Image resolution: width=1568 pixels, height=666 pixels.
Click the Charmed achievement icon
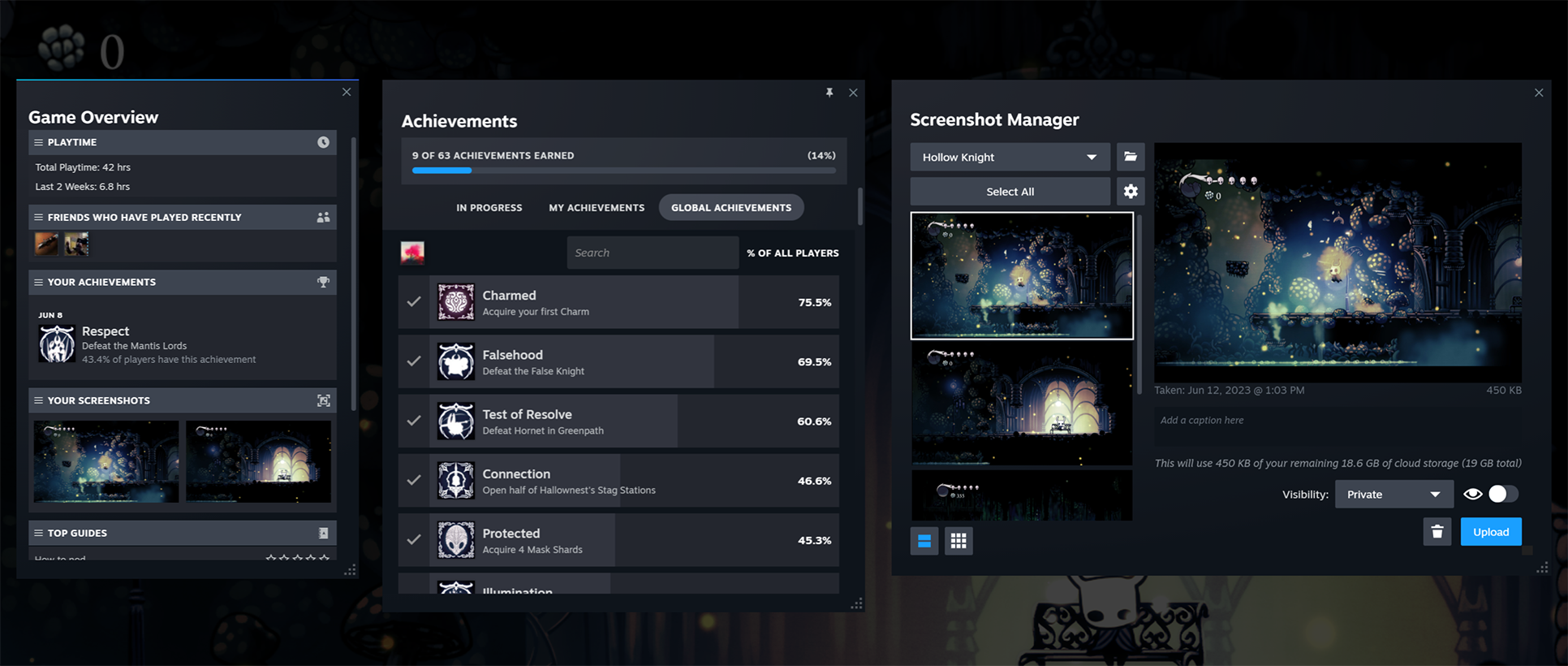[456, 302]
